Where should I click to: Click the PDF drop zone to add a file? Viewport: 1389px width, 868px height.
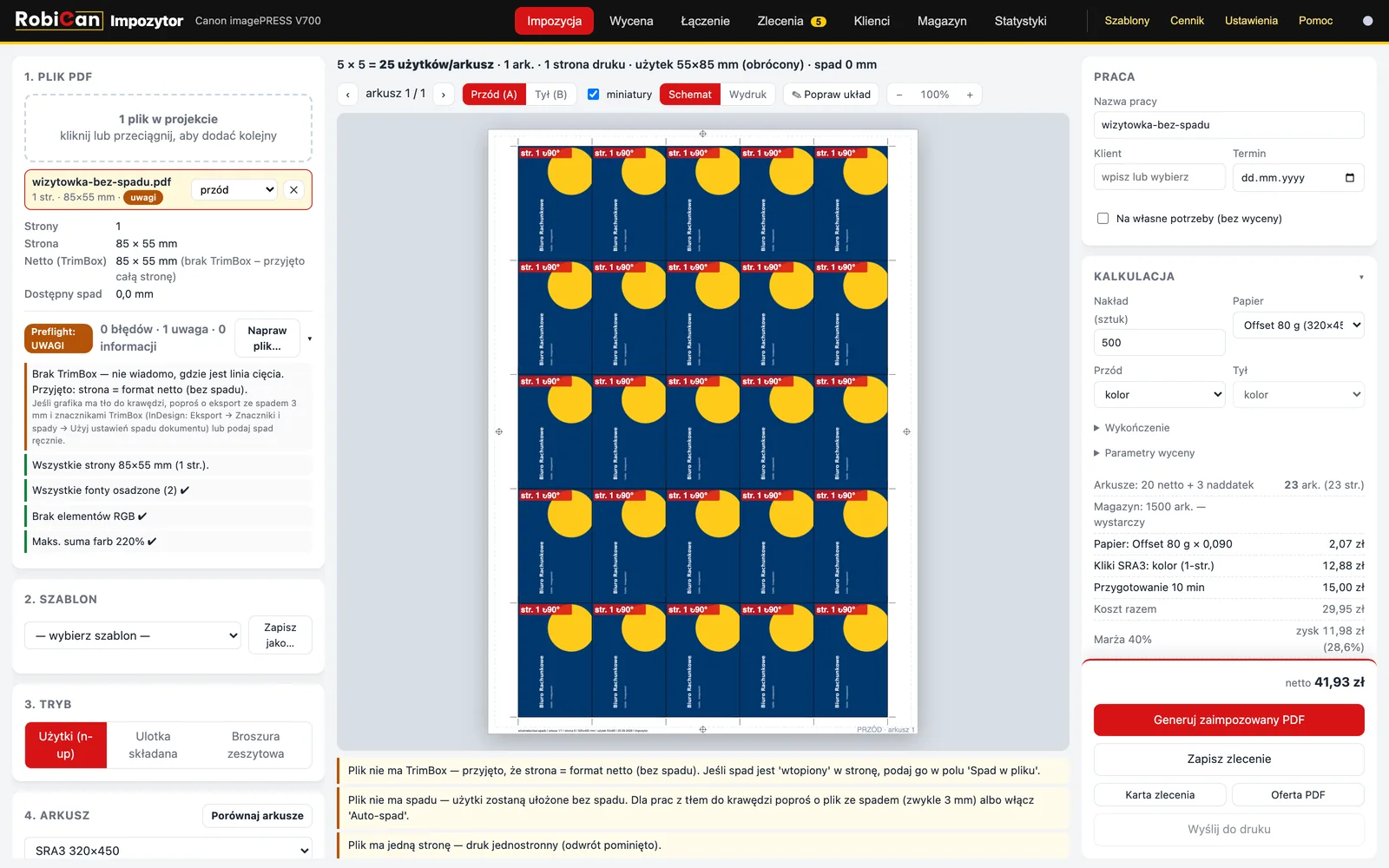(168, 128)
